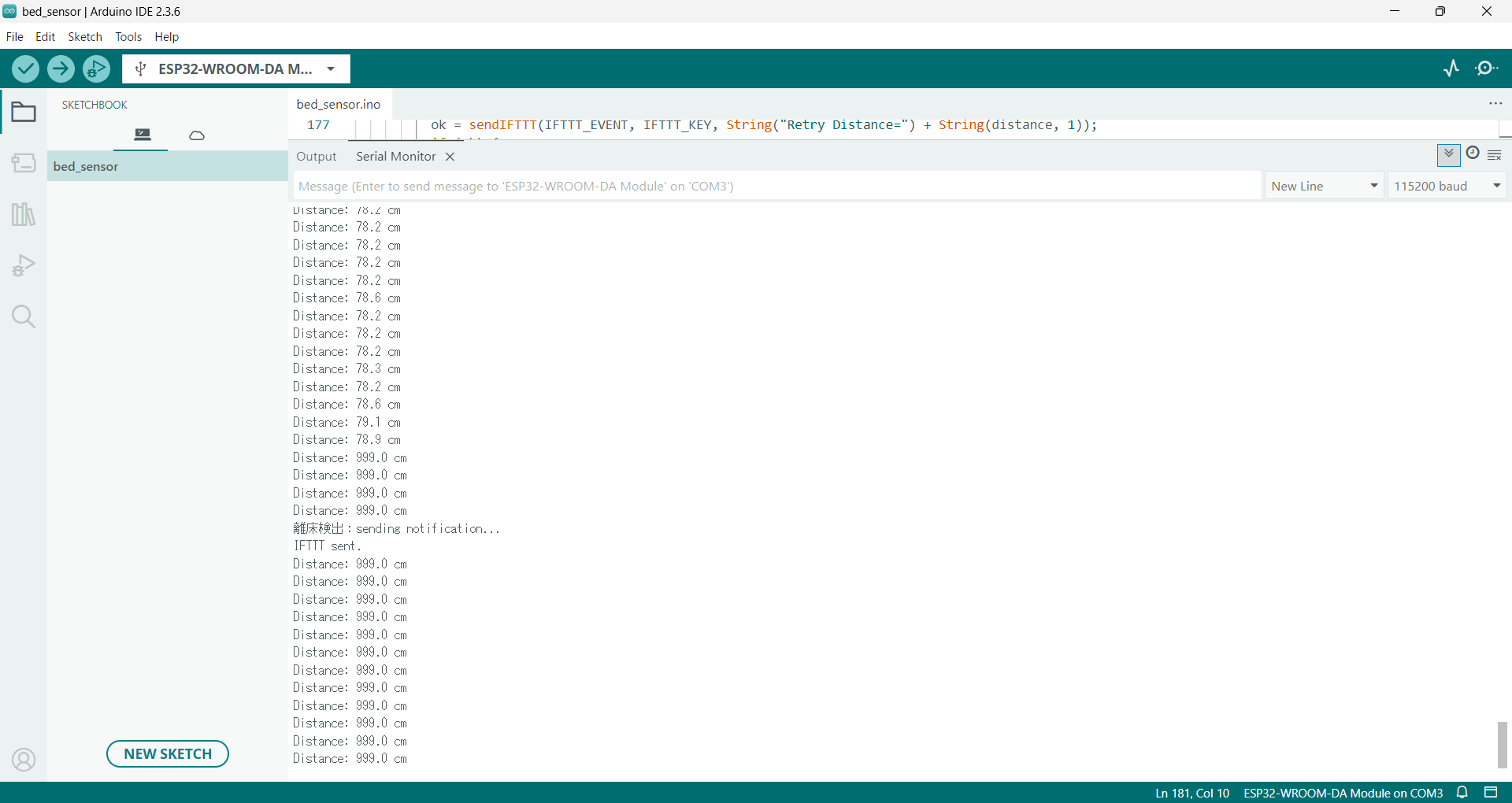
Task: Open the Help menu
Action: pyautogui.click(x=167, y=37)
